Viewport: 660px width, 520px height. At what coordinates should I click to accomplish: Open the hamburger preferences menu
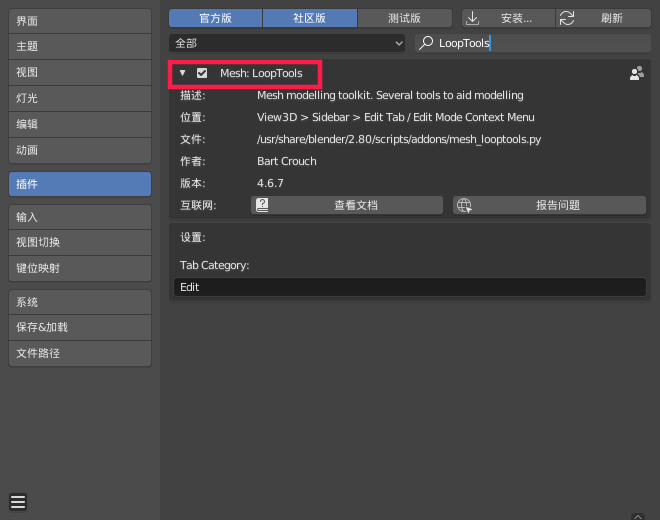click(18, 502)
